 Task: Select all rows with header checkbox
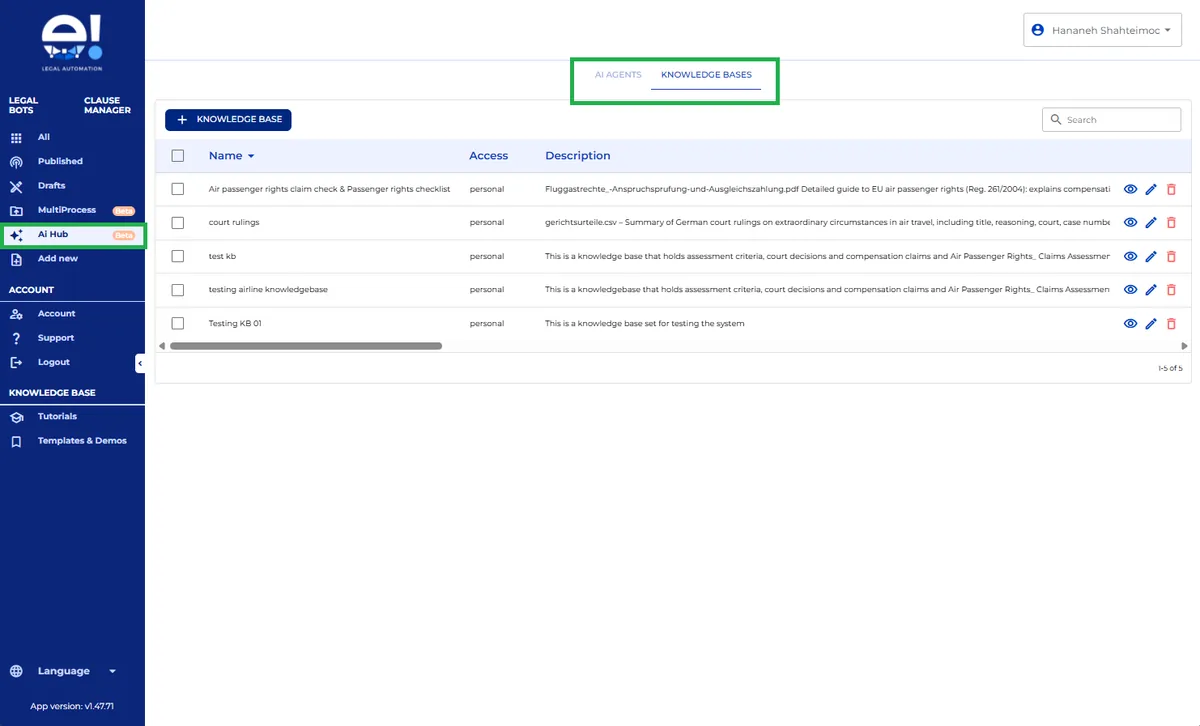tap(178, 156)
